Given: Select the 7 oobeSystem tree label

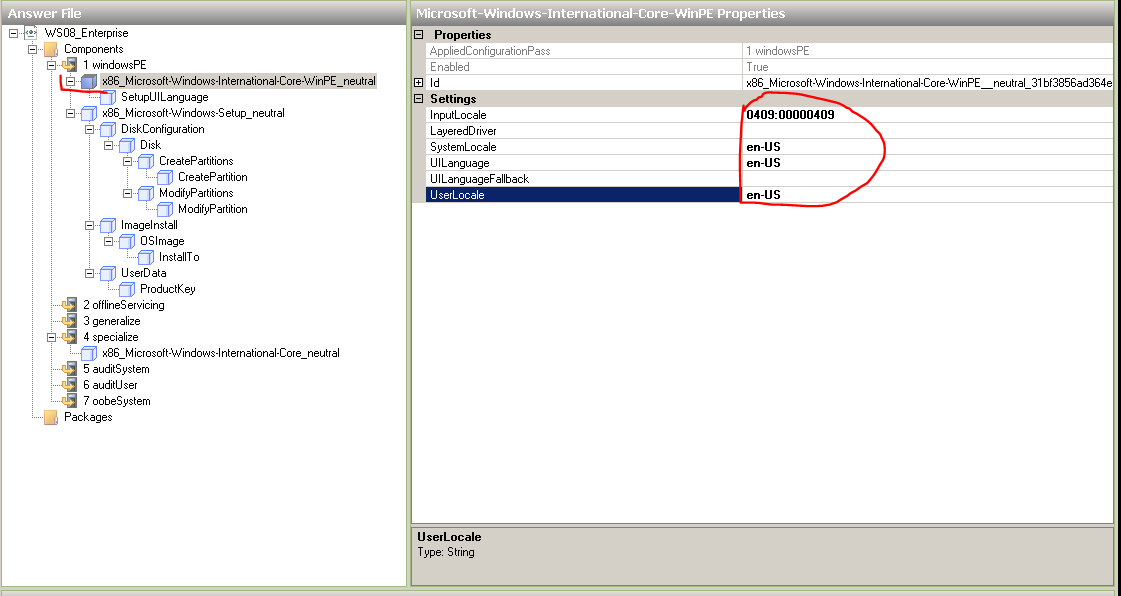Looking at the screenshot, I should point(117,402).
